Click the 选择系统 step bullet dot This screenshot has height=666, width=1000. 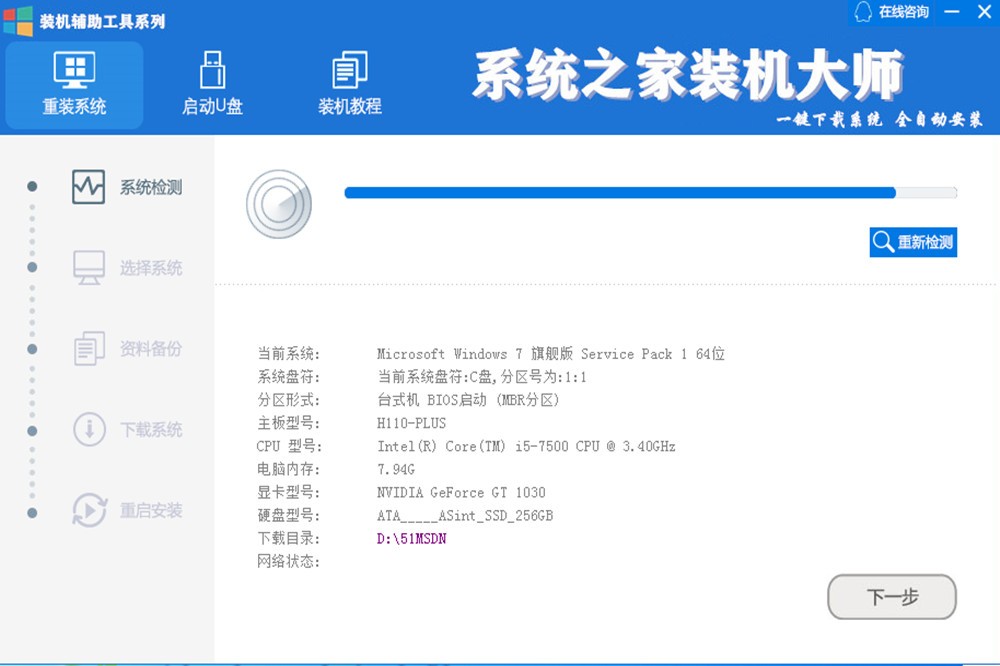pyautogui.click(x=33, y=267)
